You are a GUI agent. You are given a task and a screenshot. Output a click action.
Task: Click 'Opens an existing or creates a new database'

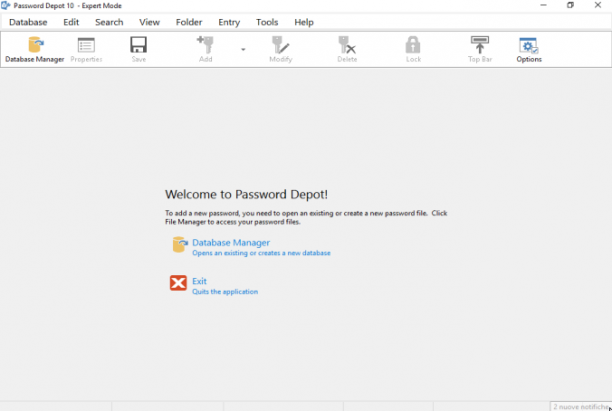pyautogui.click(x=261, y=253)
